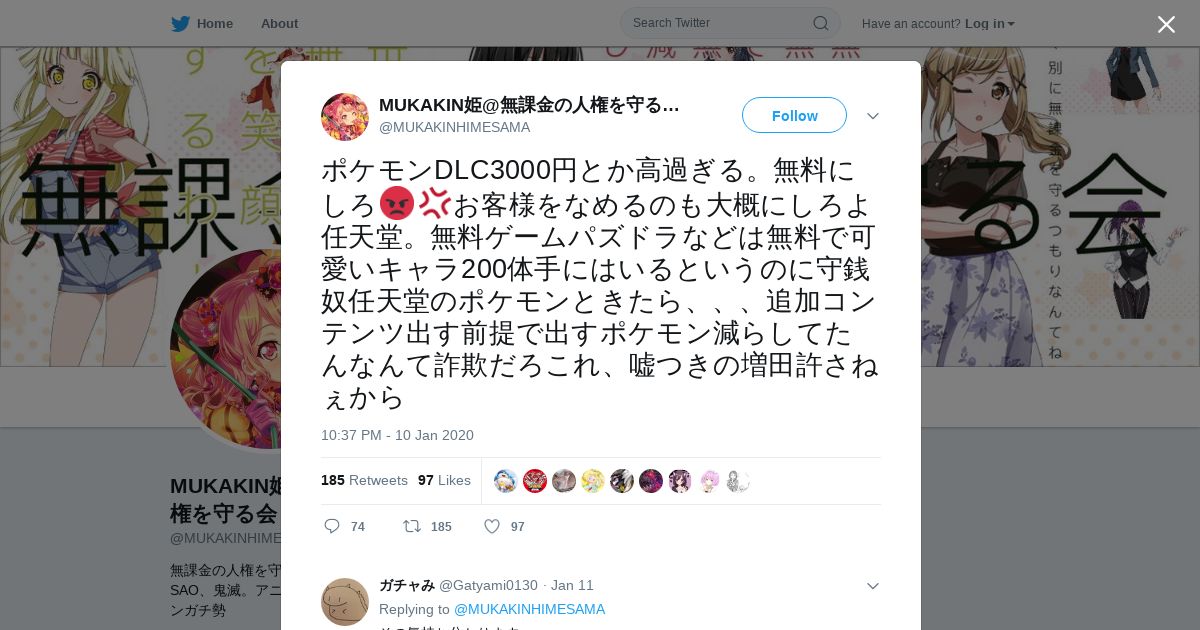
Task: View the 185 Retweets list
Action: [364, 480]
